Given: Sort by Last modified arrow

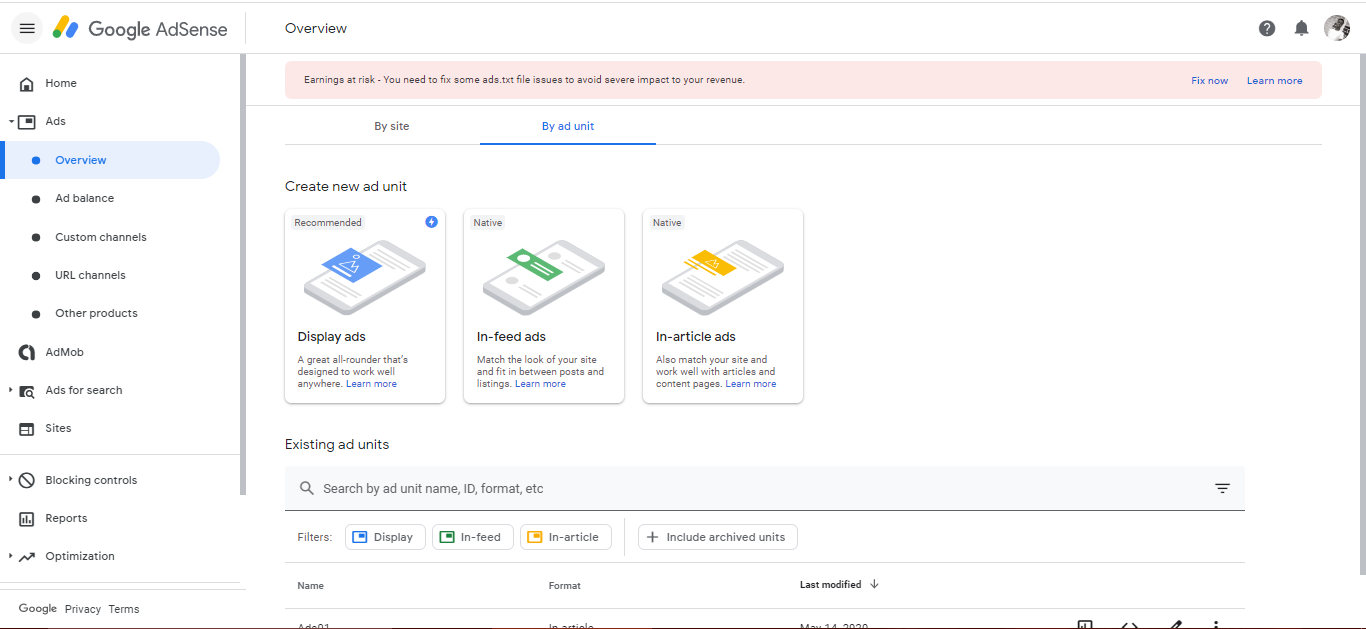Looking at the screenshot, I should [x=874, y=584].
